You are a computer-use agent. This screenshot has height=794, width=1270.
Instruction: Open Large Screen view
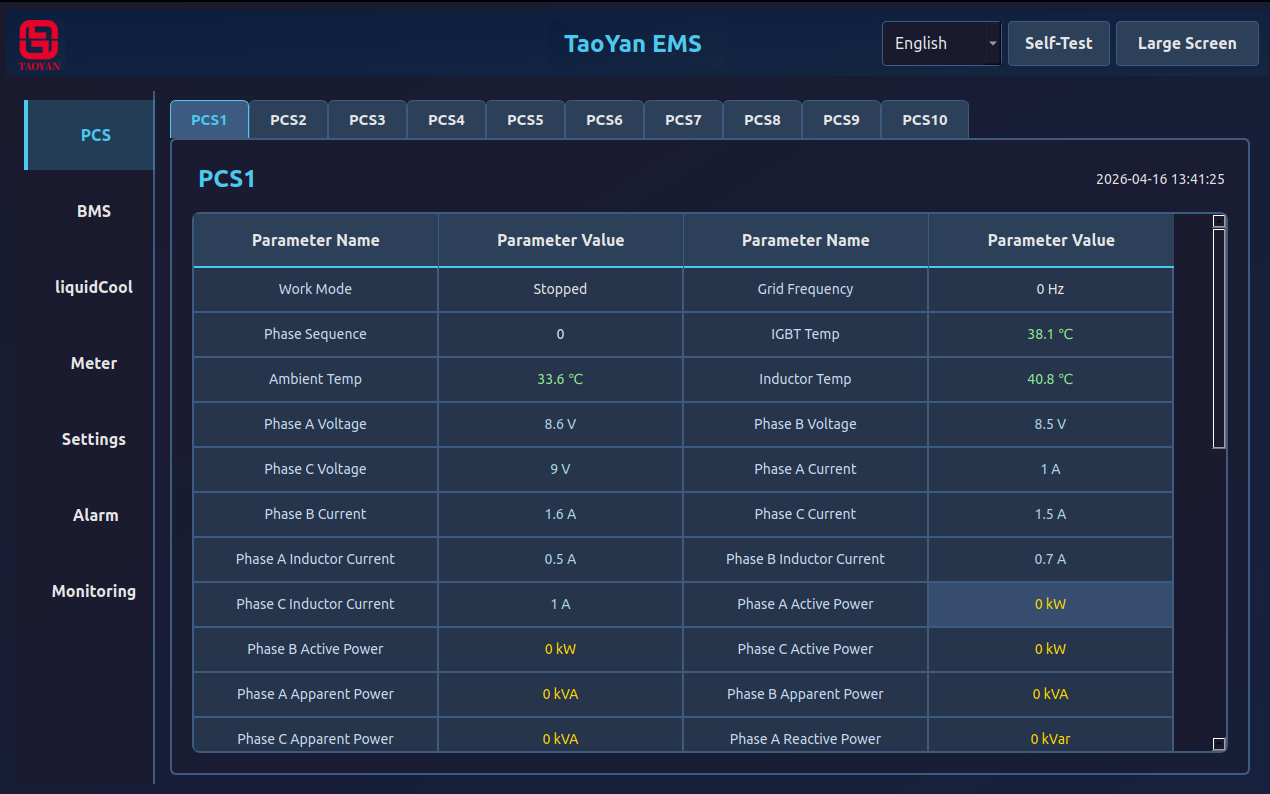click(1186, 44)
